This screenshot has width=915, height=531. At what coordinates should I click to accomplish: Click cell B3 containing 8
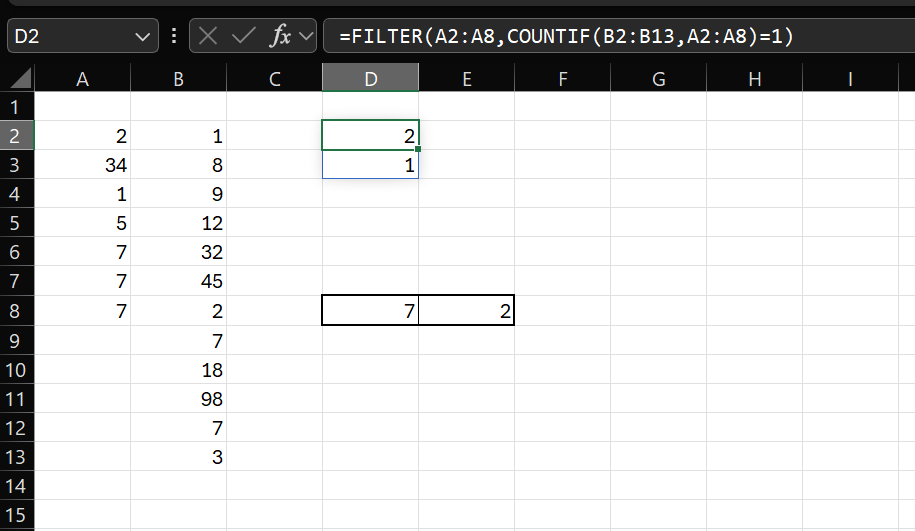coord(179,165)
